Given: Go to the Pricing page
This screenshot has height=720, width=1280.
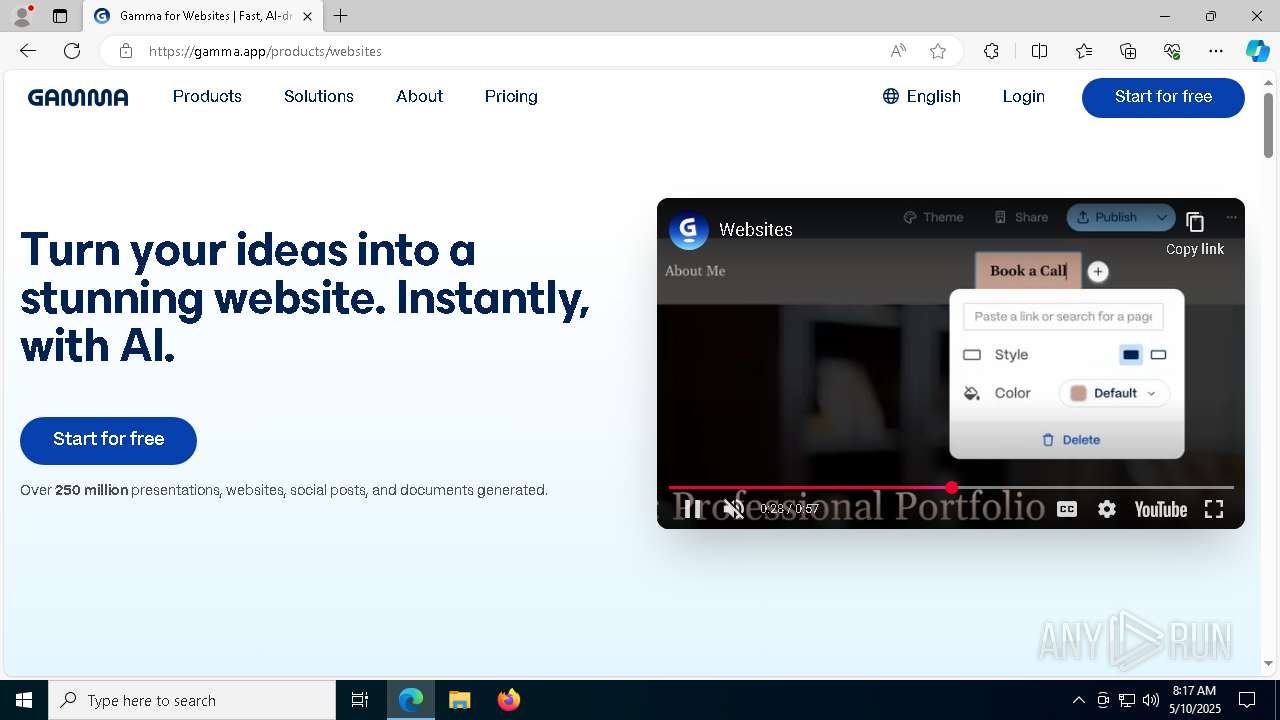Looking at the screenshot, I should (511, 97).
